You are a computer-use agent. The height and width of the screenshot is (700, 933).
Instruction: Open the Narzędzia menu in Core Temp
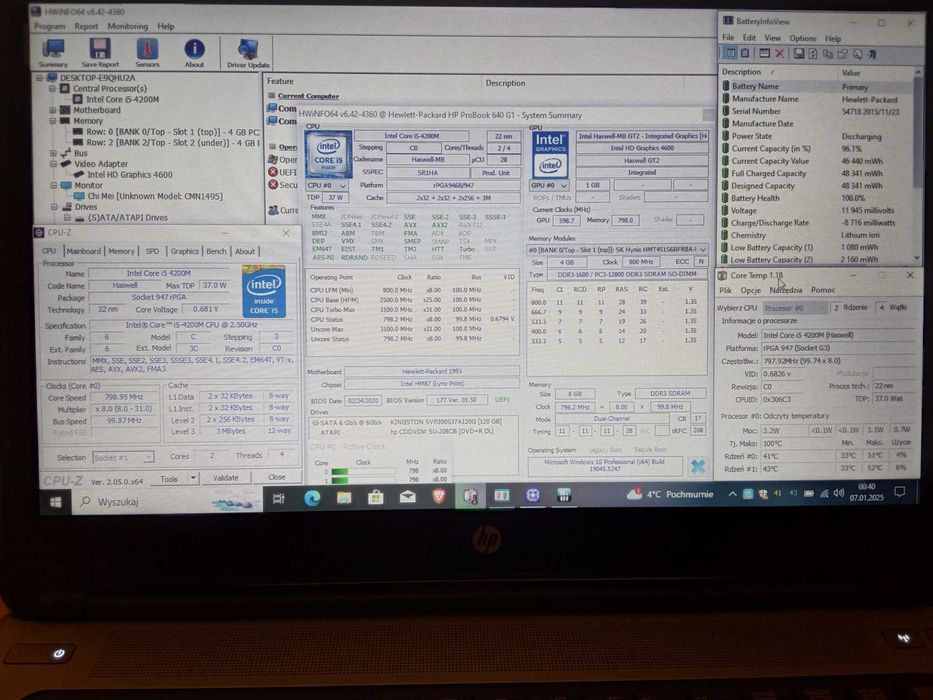point(785,290)
